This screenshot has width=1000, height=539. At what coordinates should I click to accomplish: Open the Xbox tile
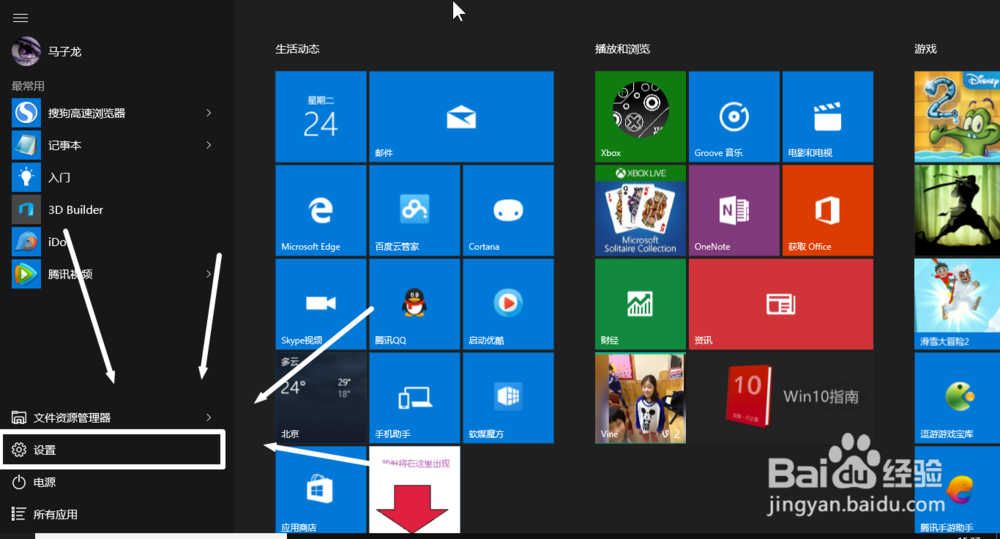pos(640,117)
